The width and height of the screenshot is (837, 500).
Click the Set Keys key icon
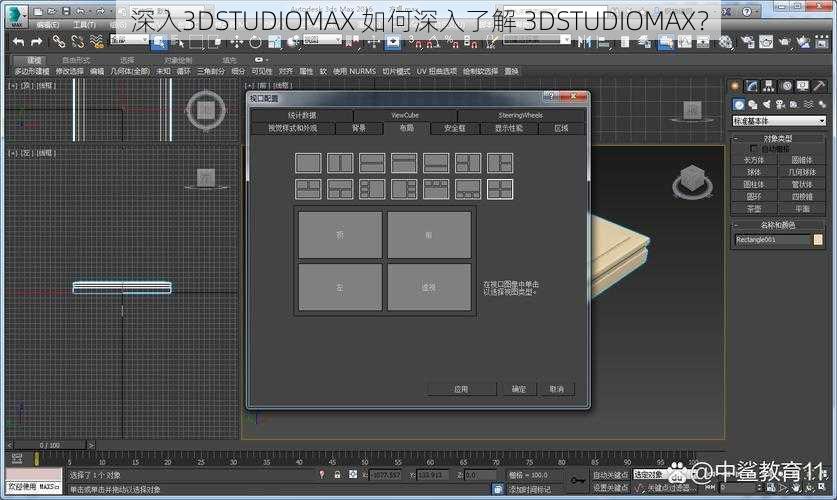[x=578, y=480]
